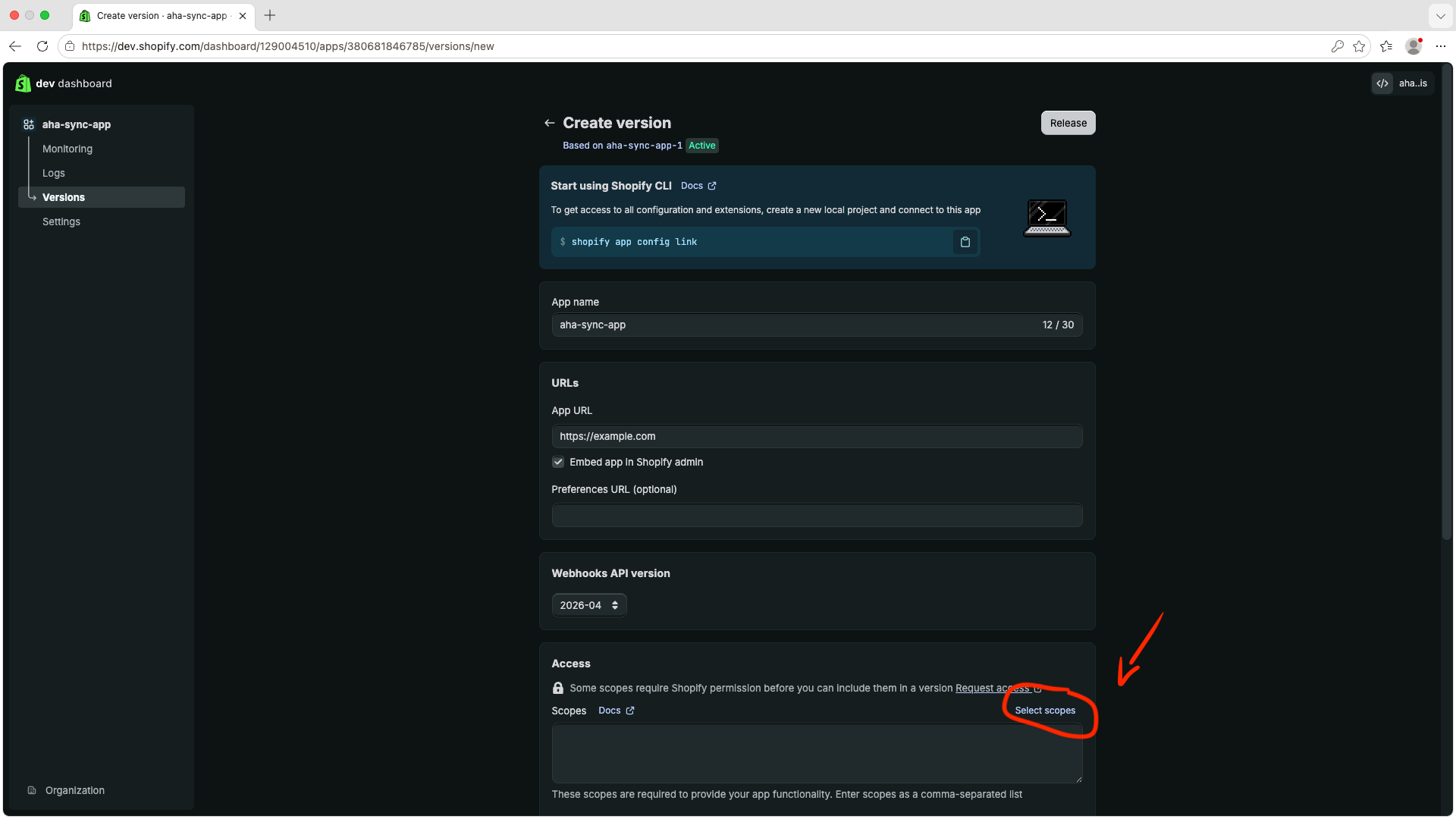The width and height of the screenshot is (1456, 819).
Task: Click the aha-sync-app grid icon in sidebar
Action: [29, 124]
